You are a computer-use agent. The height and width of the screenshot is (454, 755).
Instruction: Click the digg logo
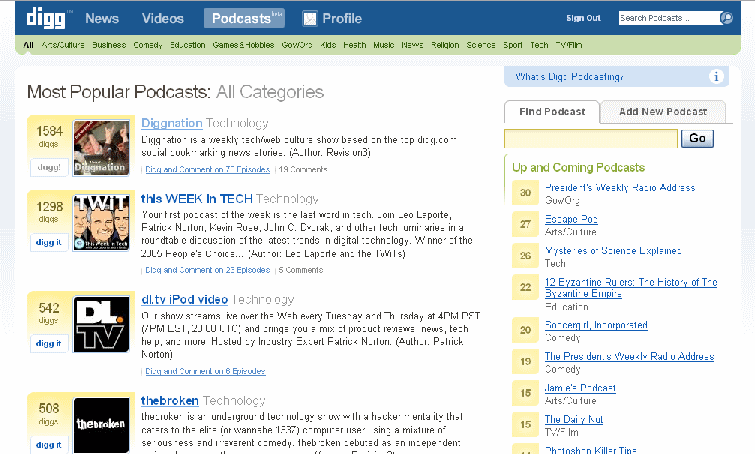46,19
